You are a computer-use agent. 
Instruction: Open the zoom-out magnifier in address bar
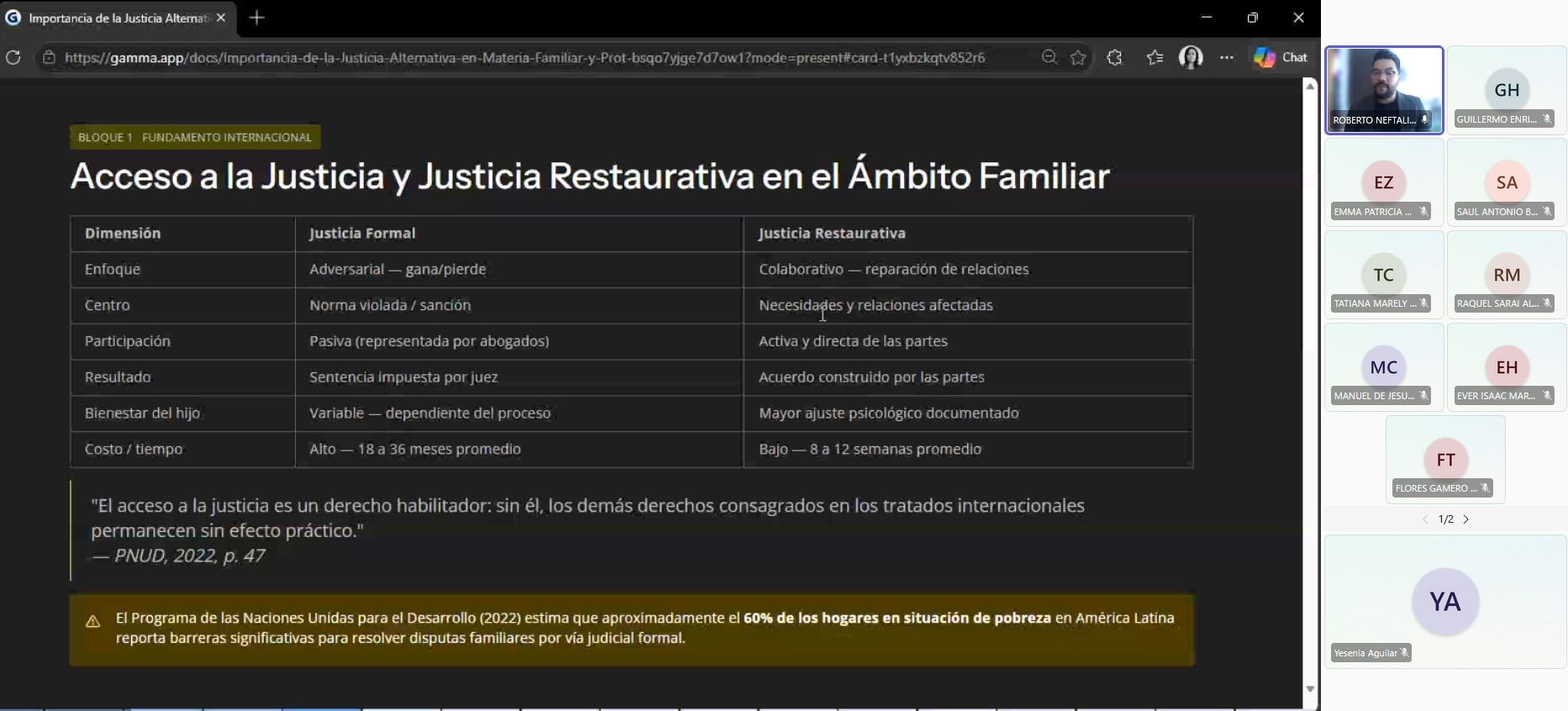click(x=1049, y=57)
